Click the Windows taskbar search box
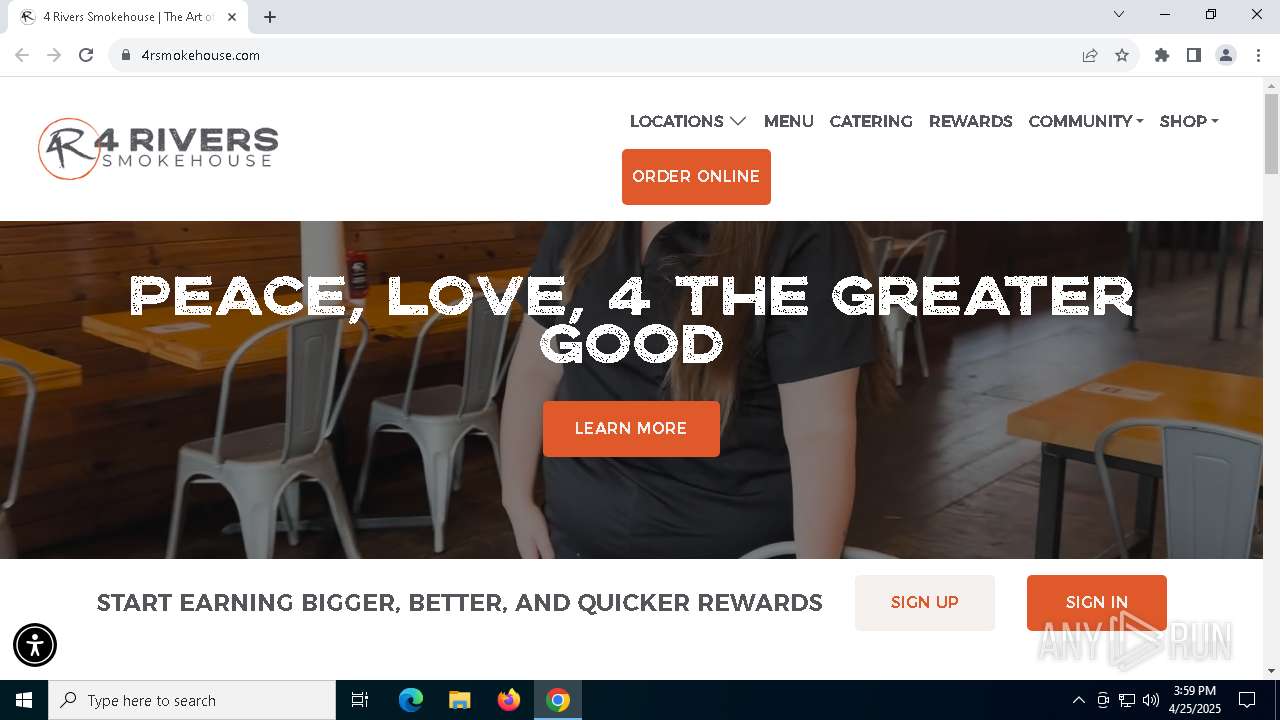This screenshot has width=1280, height=720. [x=192, y=700]
